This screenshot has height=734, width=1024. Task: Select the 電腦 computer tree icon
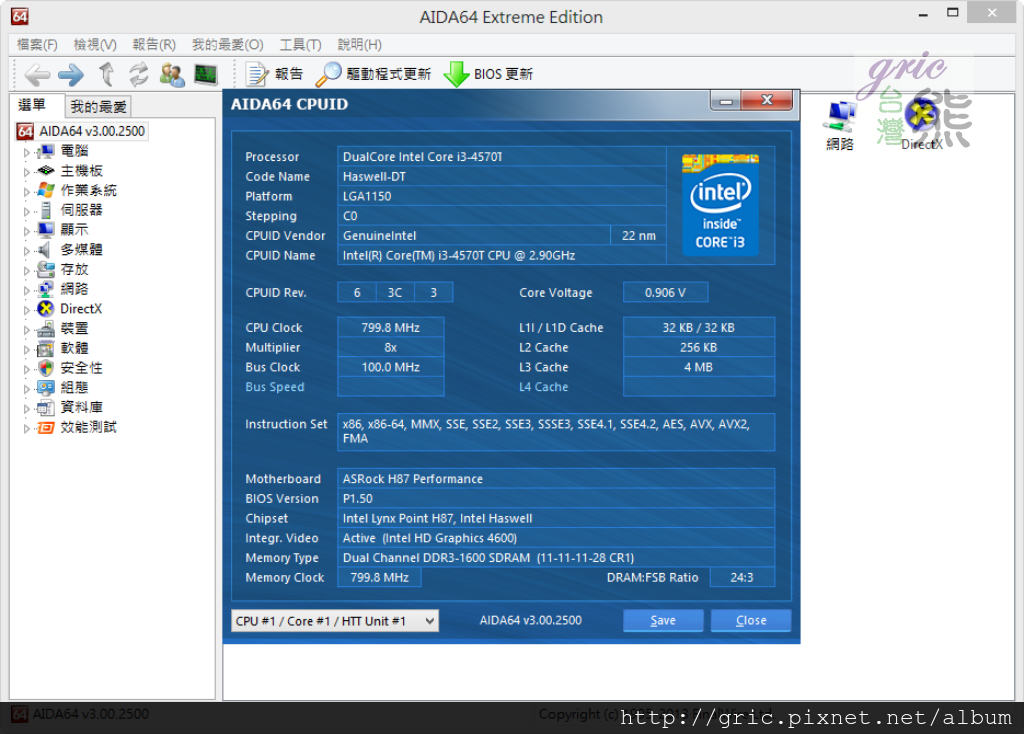click(46, 152)
